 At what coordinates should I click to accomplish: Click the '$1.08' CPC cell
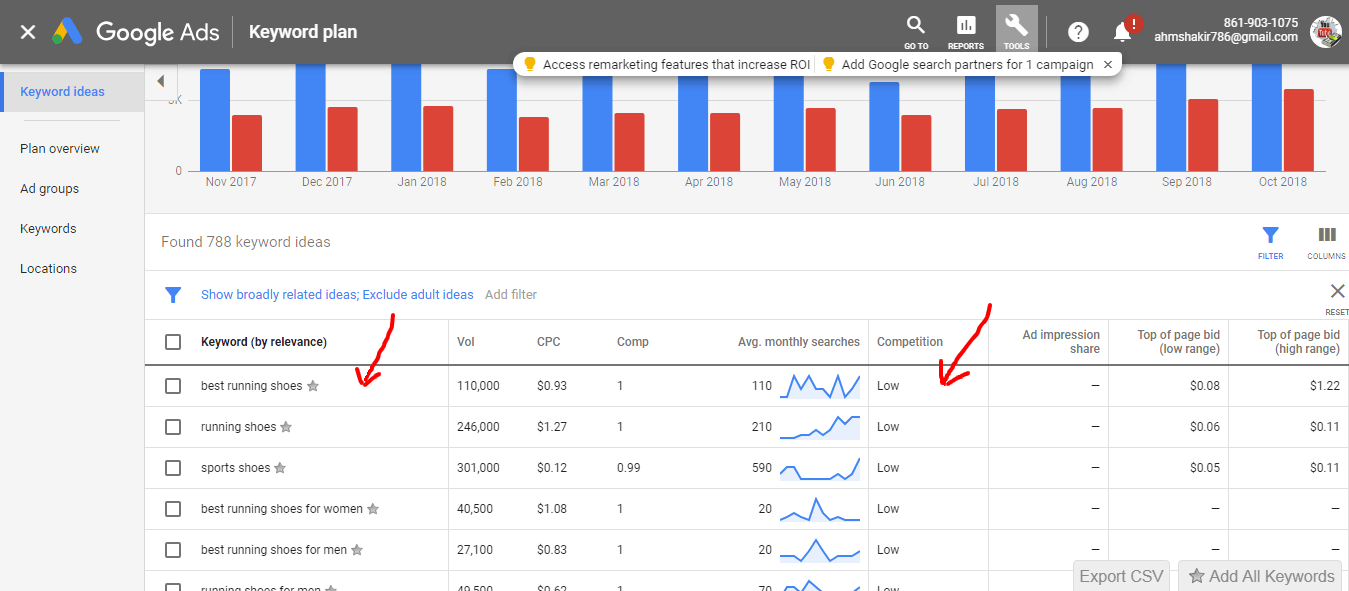(553, 509)
